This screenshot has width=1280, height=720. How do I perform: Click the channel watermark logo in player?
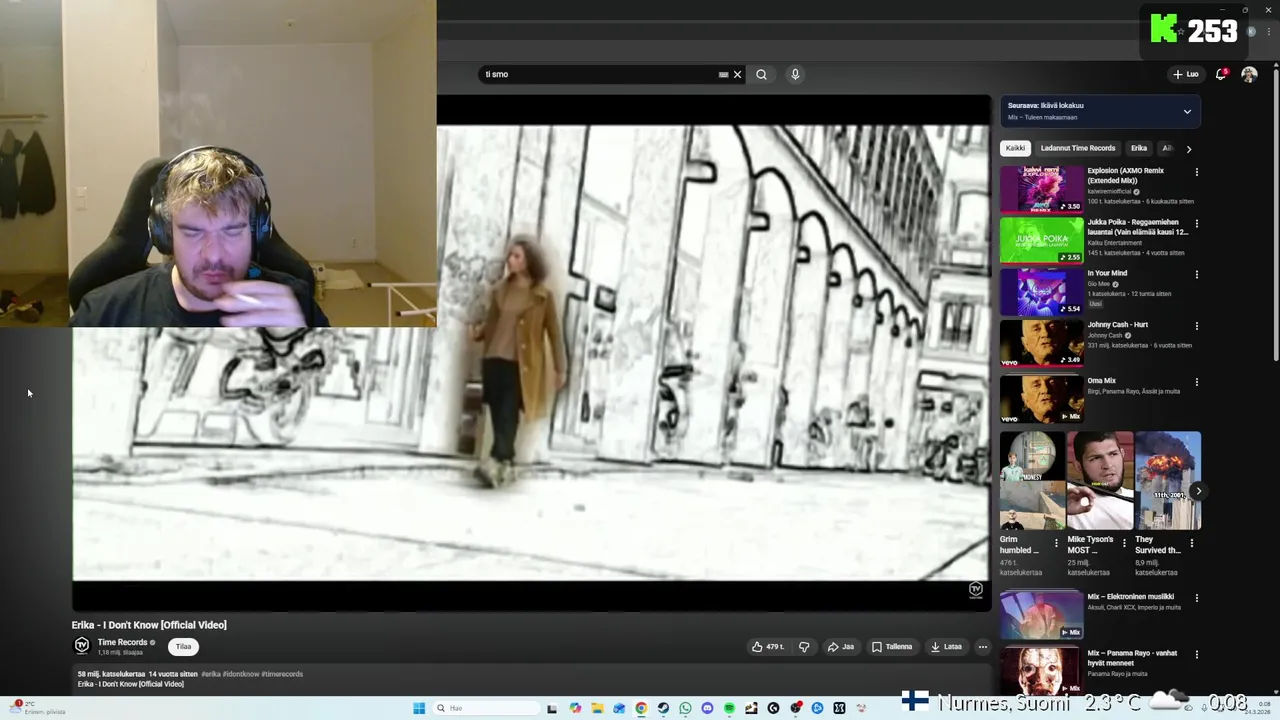976,590
